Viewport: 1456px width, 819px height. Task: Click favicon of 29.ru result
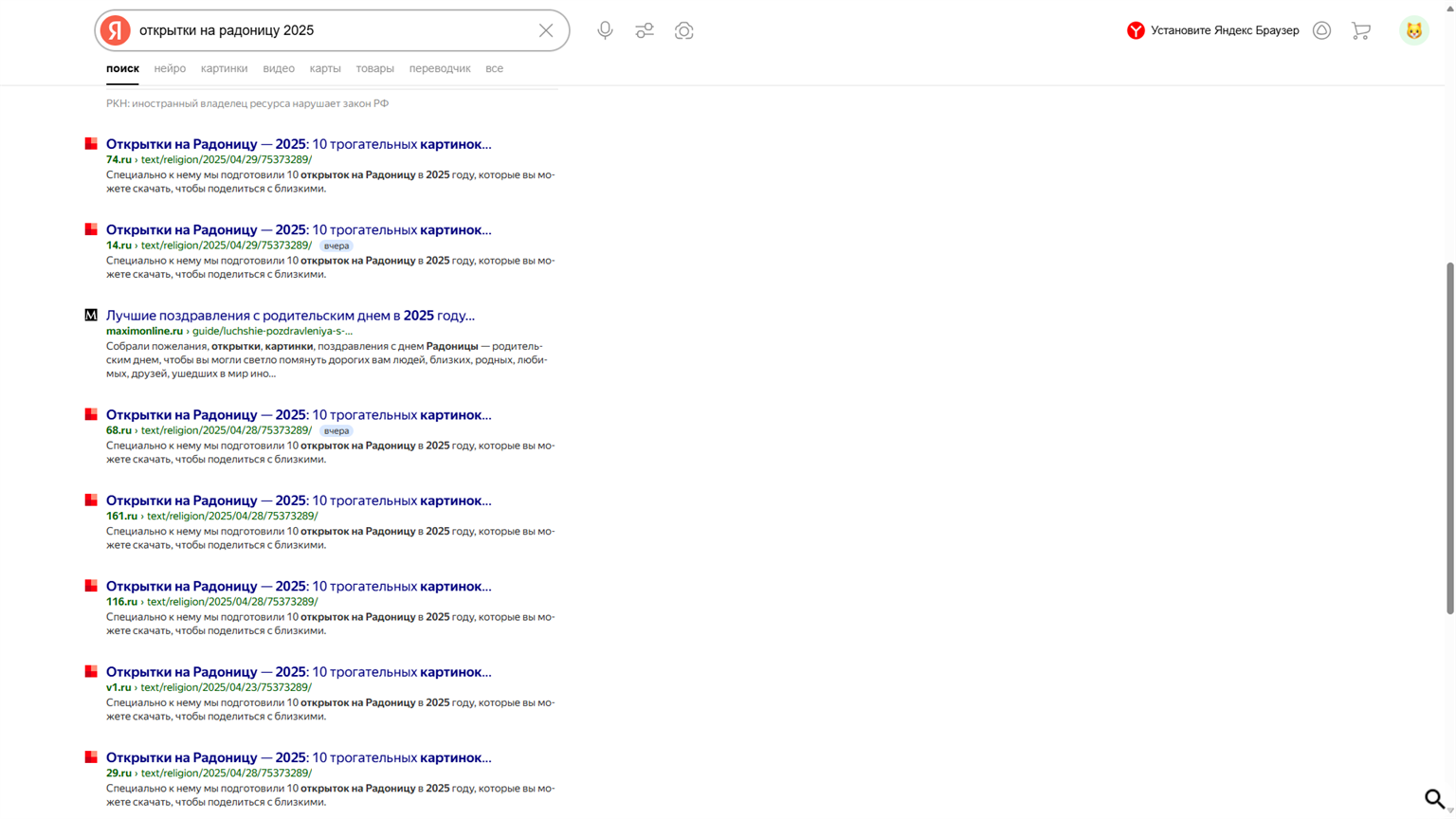pyautogui.click(x=91, y=756)
